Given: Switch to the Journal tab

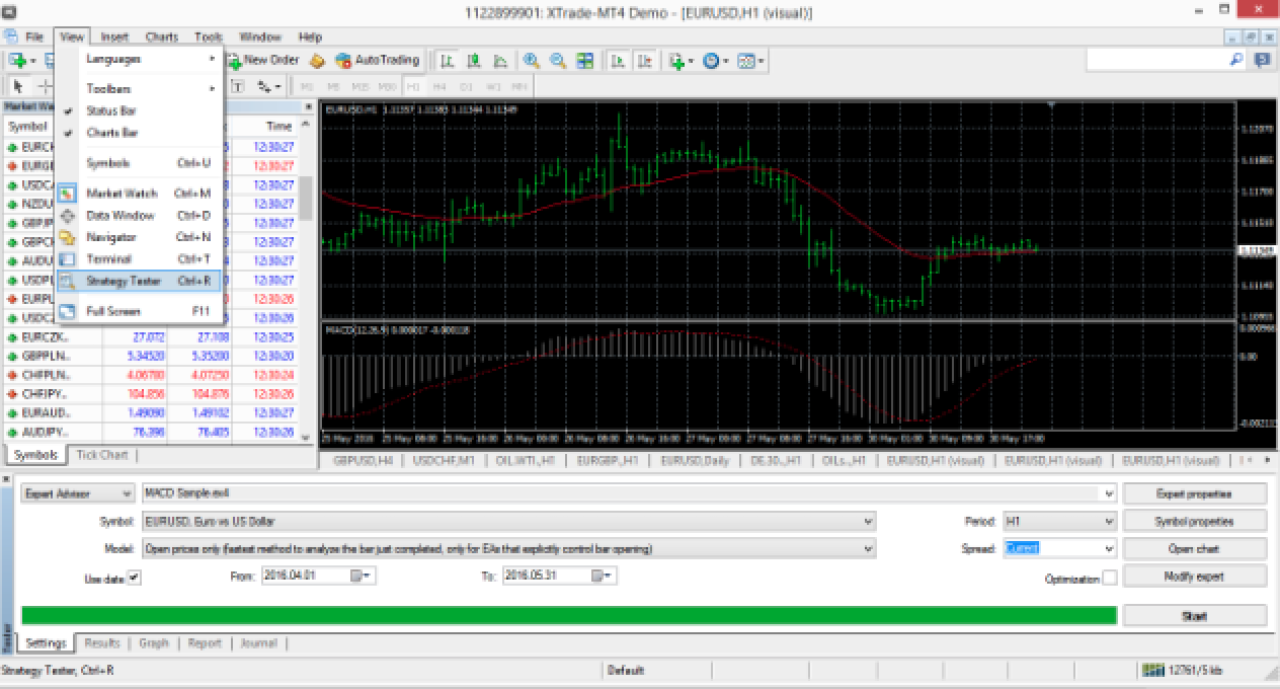Looking at the screenshot, I should pos(260,643).
